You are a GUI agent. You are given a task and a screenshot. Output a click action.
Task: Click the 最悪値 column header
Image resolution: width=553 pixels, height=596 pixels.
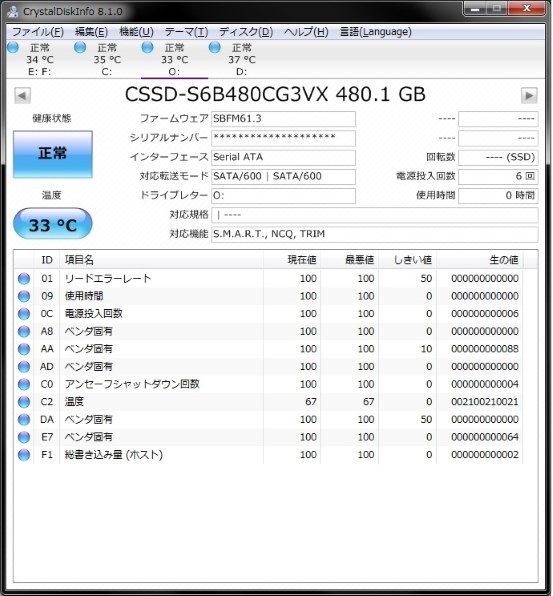click(x=350, y=260)
